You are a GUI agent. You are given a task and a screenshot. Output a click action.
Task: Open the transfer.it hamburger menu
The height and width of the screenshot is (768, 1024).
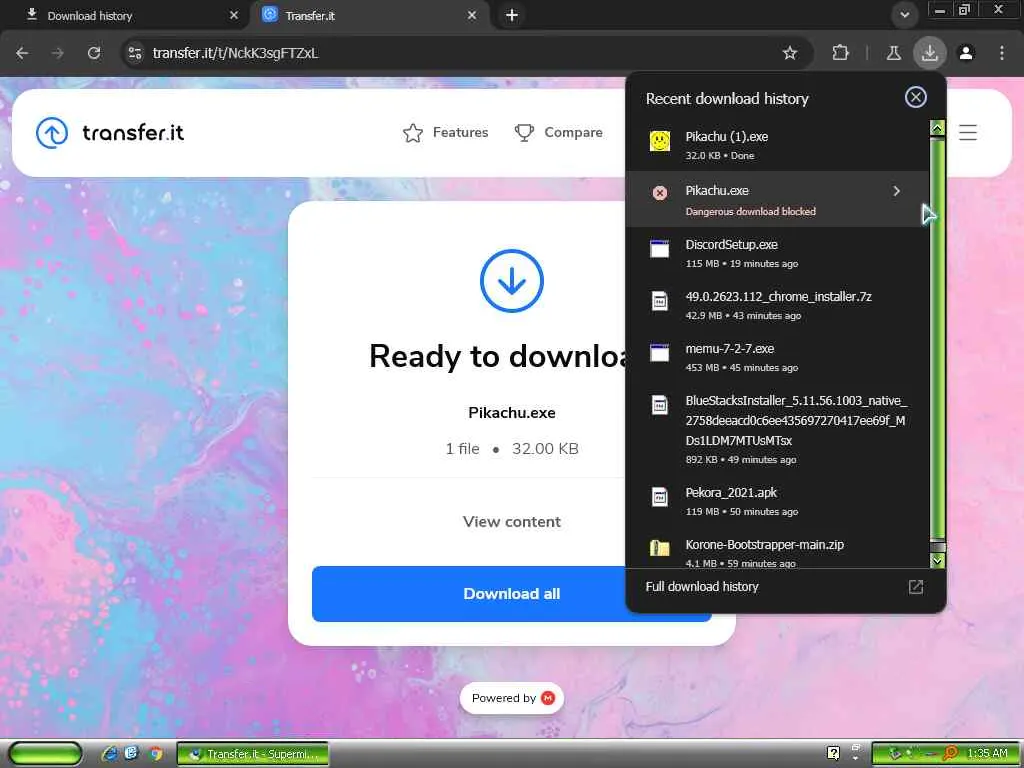click(x=968, y=133)
